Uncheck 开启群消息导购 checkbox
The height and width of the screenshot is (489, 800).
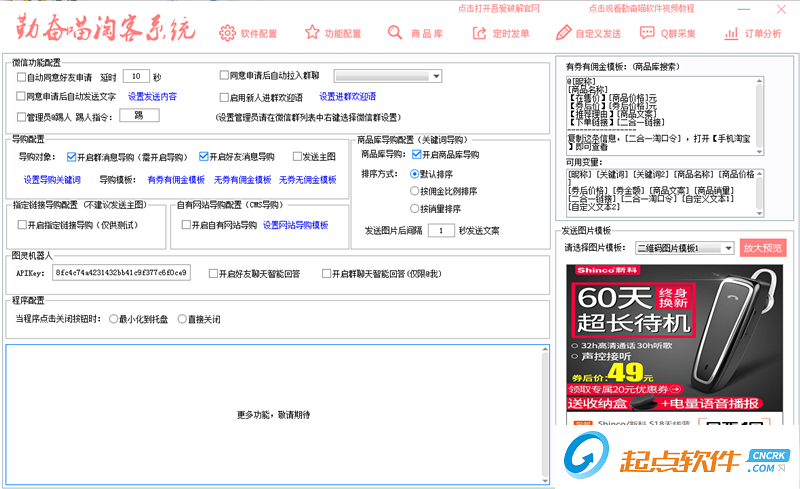71,157
